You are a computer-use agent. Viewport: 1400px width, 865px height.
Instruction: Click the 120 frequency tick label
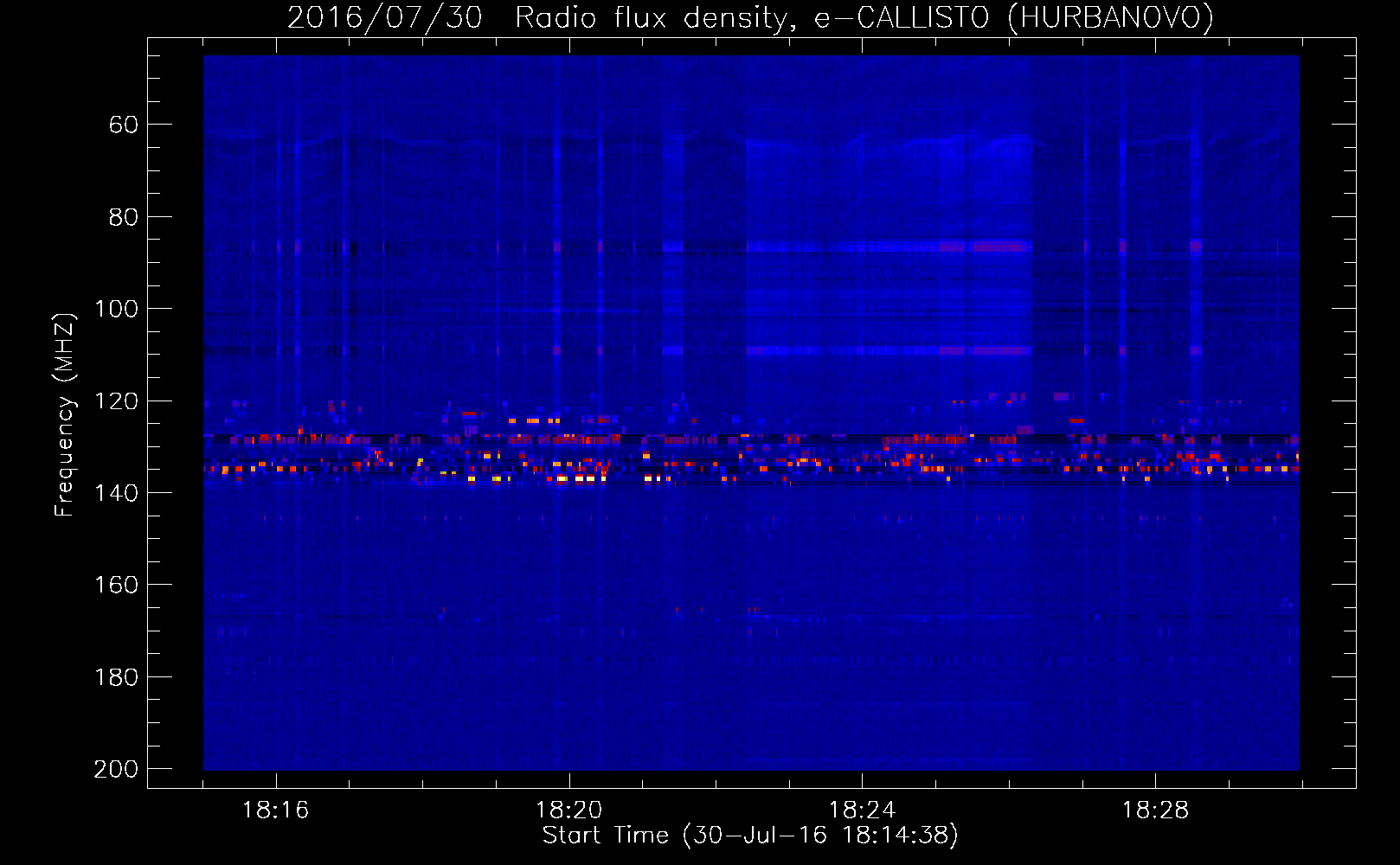tap(117, 401)
